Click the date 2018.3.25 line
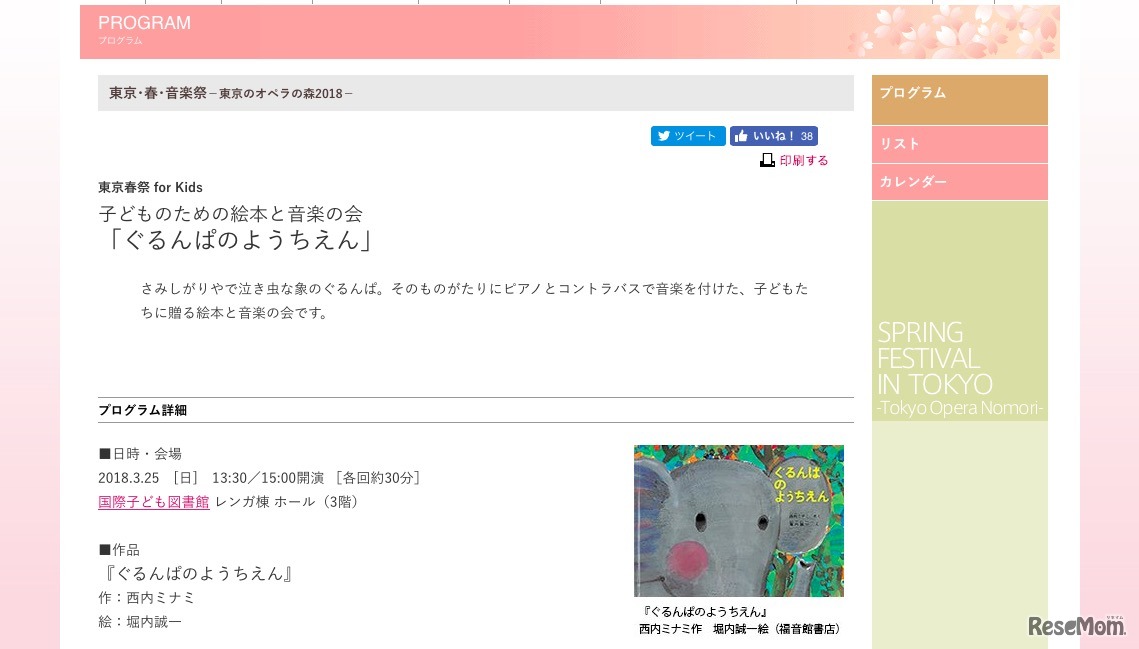1139x649 pixels. pyautogui.click(x=259, y=477)
